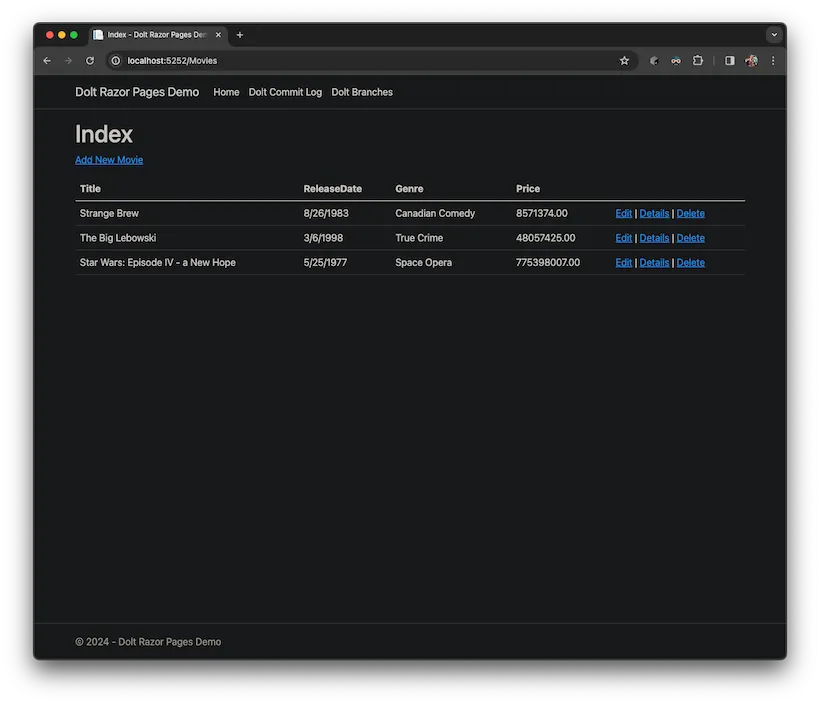Navigate to Dolt Branches
Image resolution: width=820 pixels, height=704 pixels.
tap(362, 92)
